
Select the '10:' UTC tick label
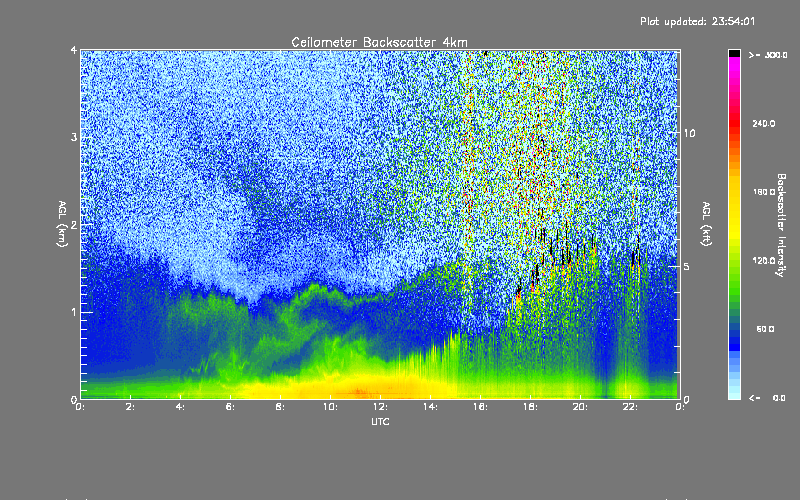point(330,407)
